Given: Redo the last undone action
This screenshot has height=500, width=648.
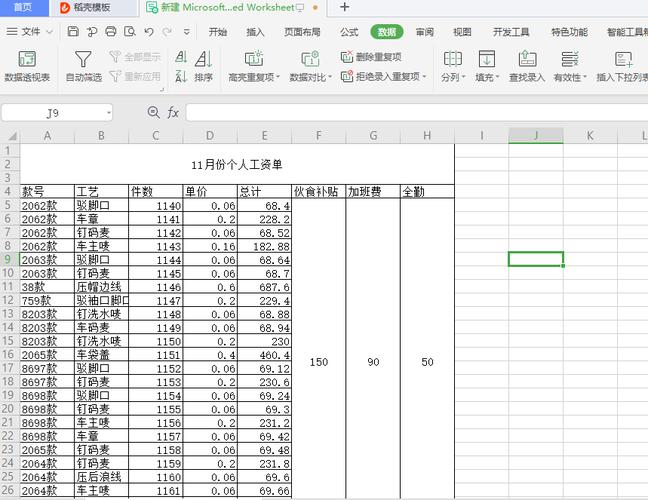Looking at the screenshot, I should (167, 32).
